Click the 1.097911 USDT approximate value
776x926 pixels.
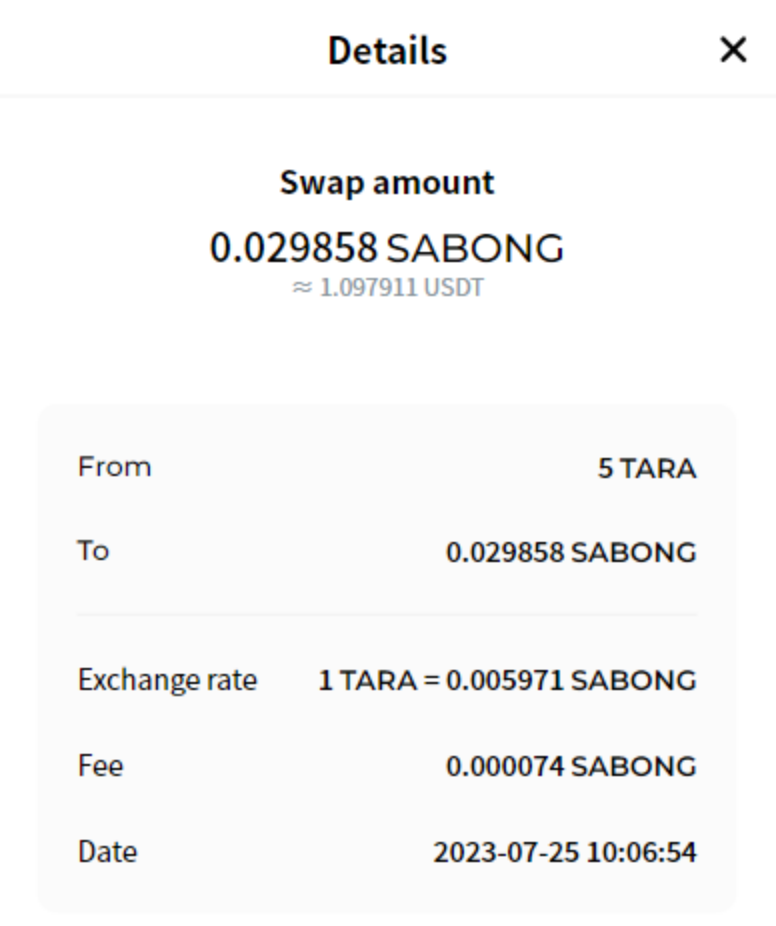pos(400,288)
